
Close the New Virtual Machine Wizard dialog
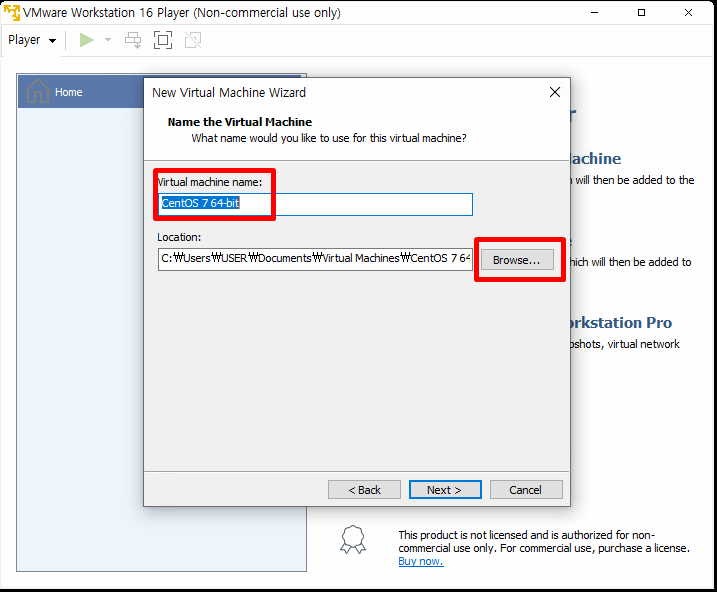[x=555, y=92]
